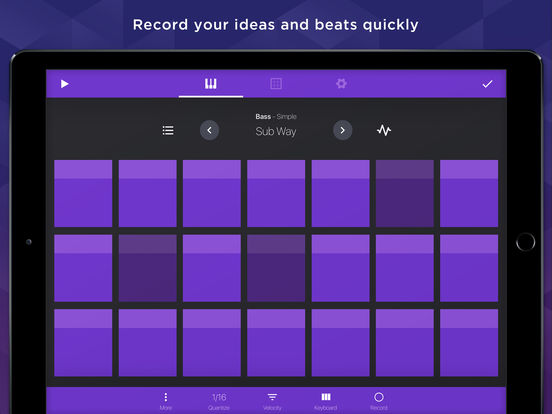This screenshot has height=414, width=552.
Task: Open the preset list icon
Action: (x=168, y=130)
